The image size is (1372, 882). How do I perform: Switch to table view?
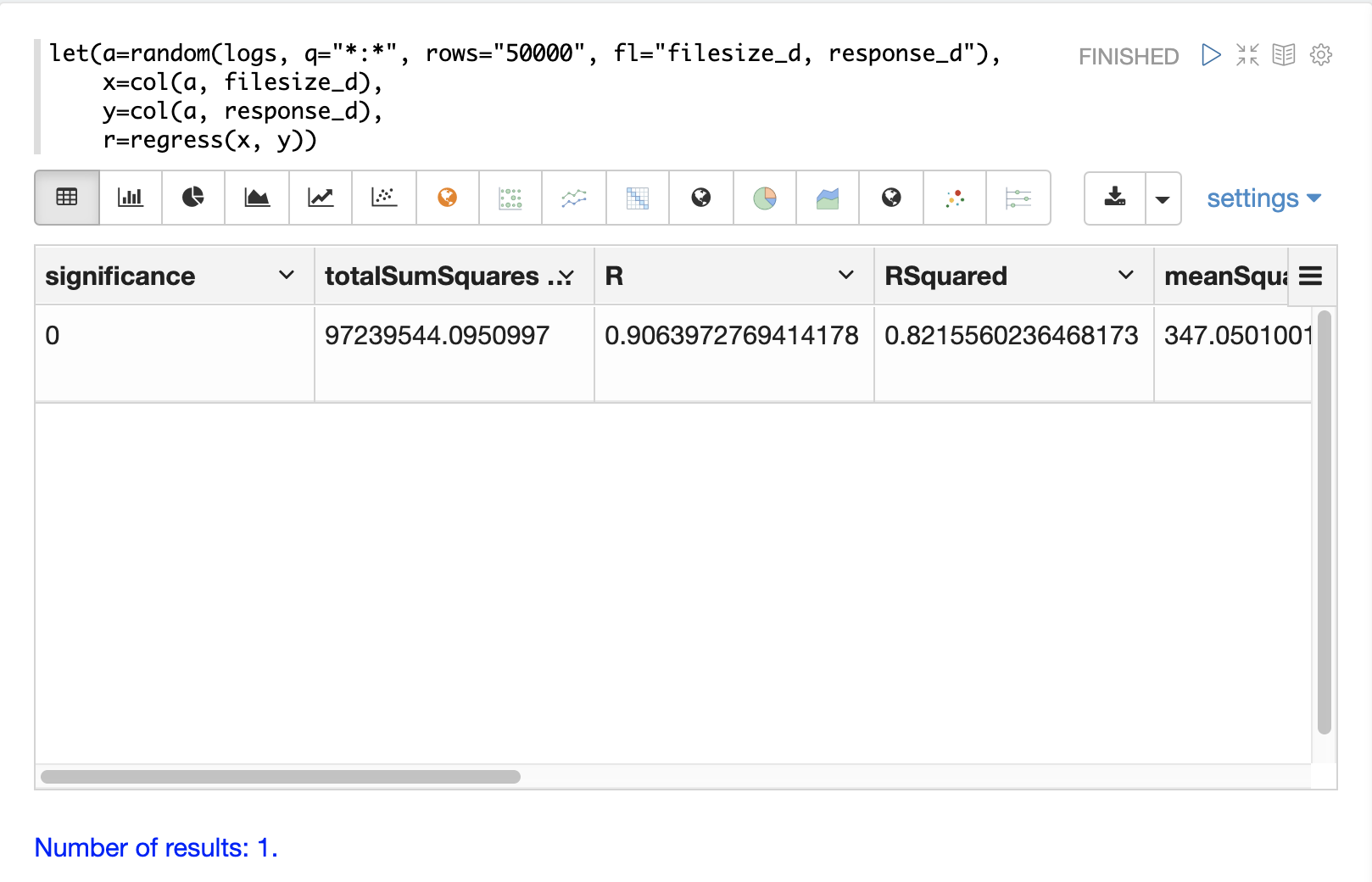click(x=67, y=198)
